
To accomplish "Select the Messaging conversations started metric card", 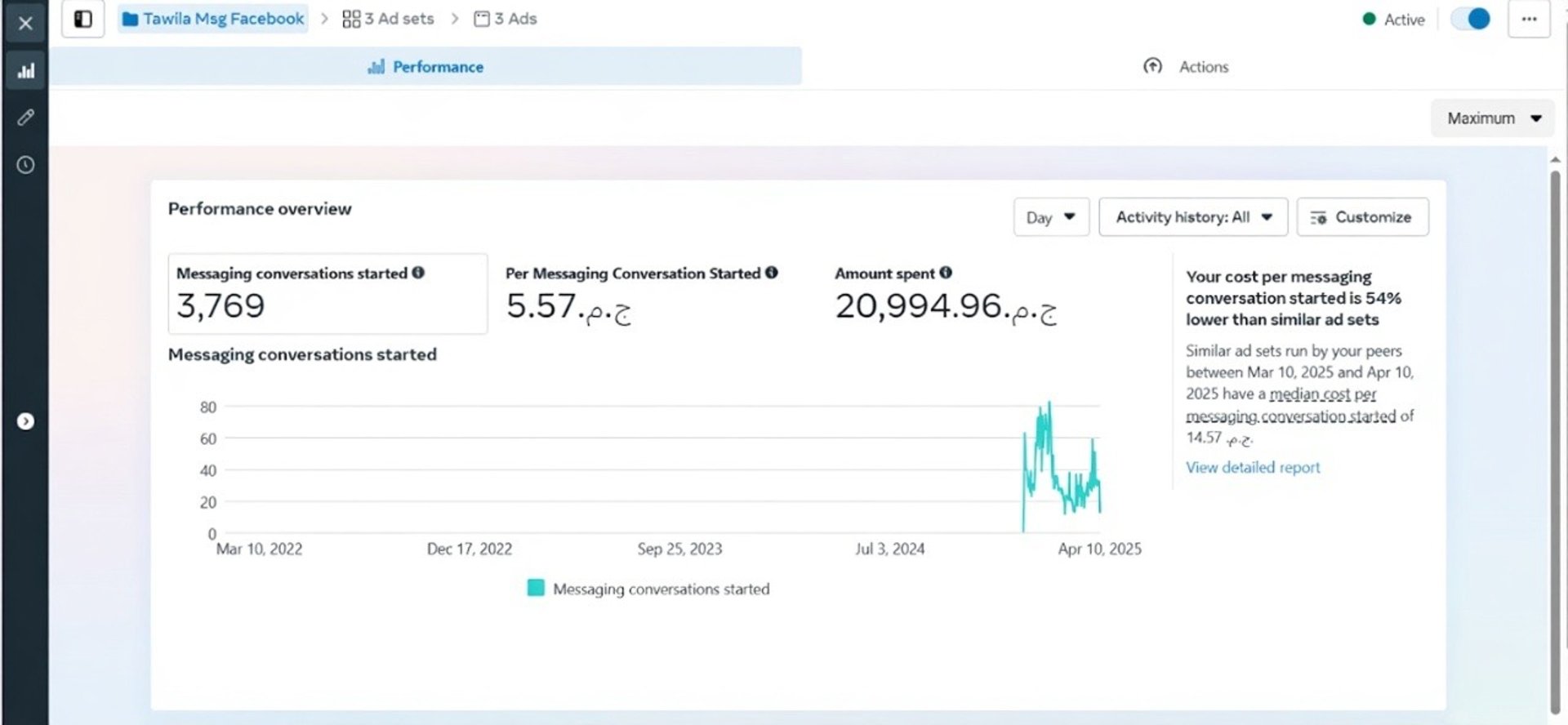I will pyautogui.click(x=327, y=293).
